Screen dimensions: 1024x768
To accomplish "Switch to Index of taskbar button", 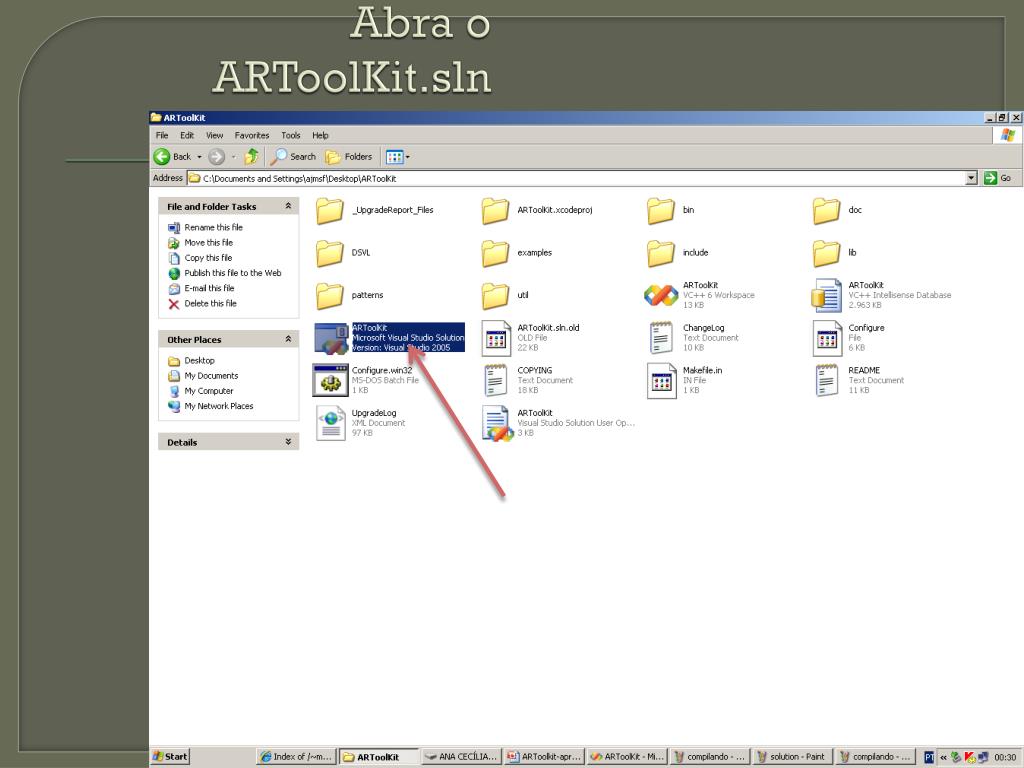I will point(297,756).
